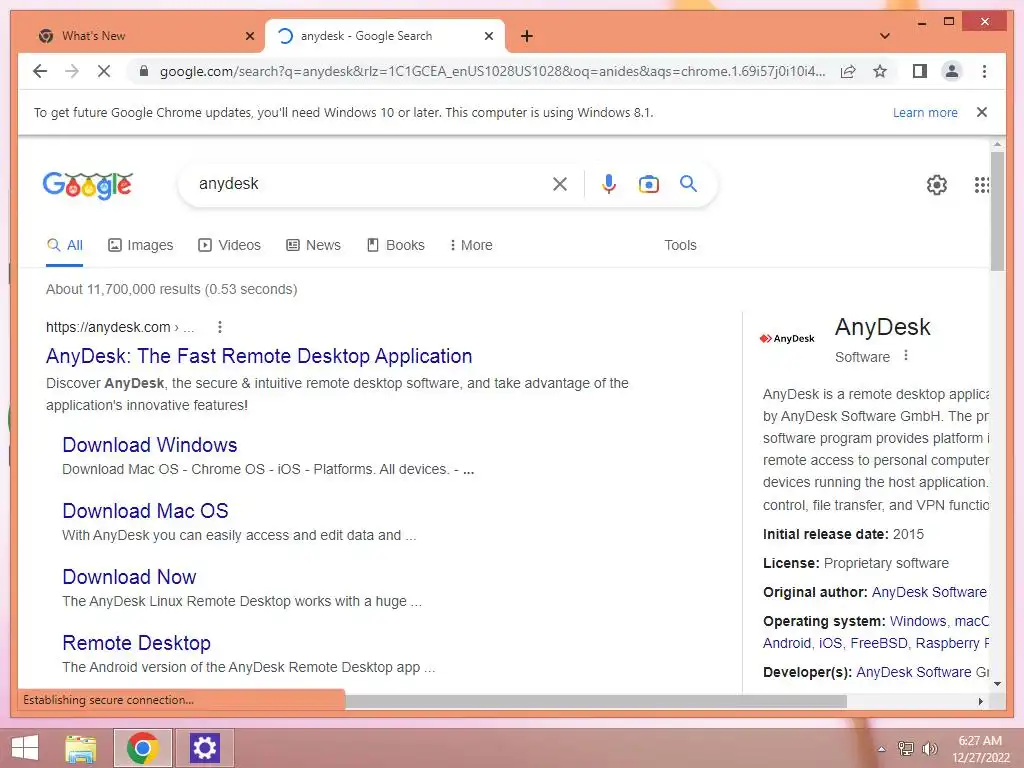Open options for anydesk.com result
Screen dimensions: 1024x768
pyautogui.click(x=220, y=327)
